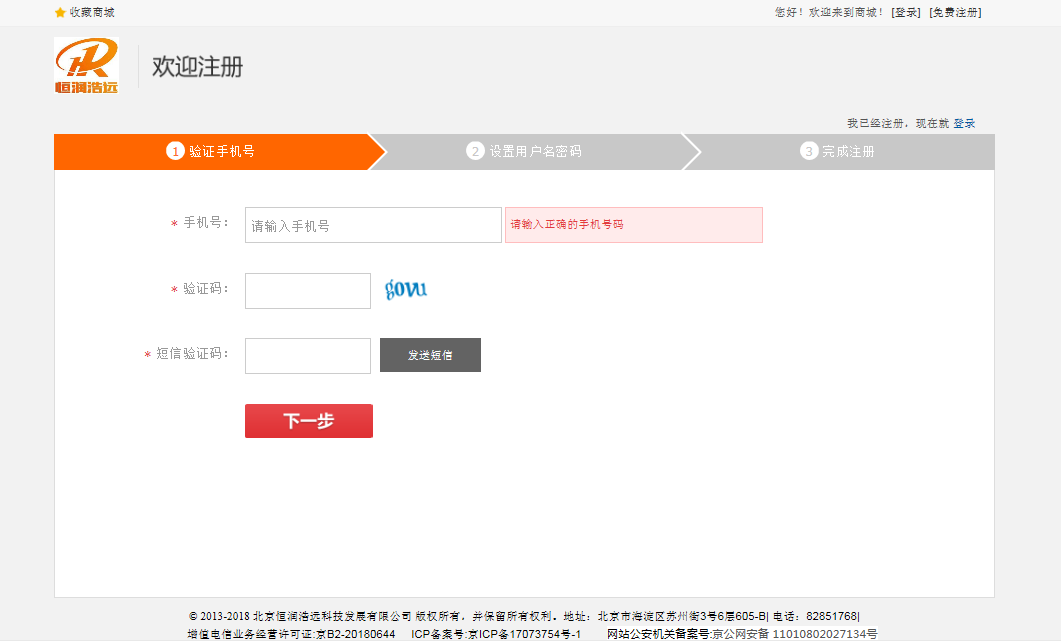
Task: Refresh the captcha image
Action: pyautogui.click(x=406, y=290)
